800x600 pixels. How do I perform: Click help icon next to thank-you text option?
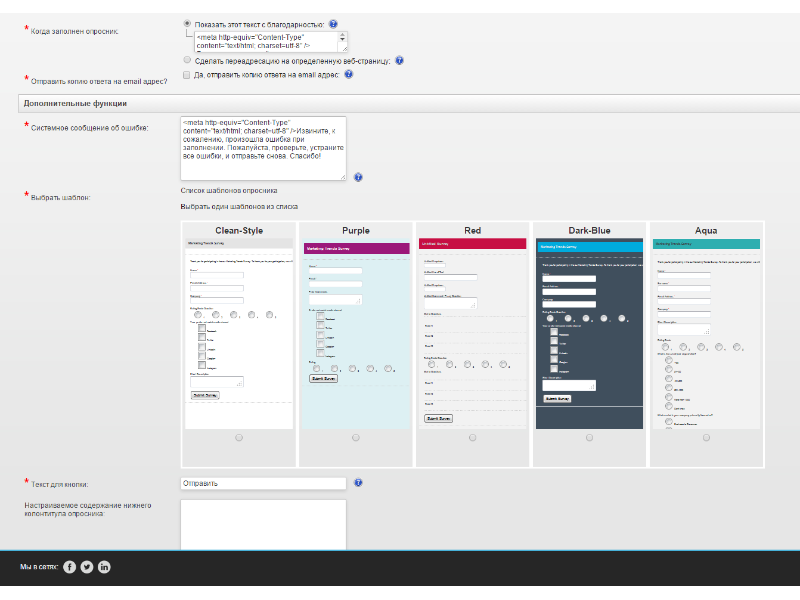pyautogui.click(x=333, y=24)
